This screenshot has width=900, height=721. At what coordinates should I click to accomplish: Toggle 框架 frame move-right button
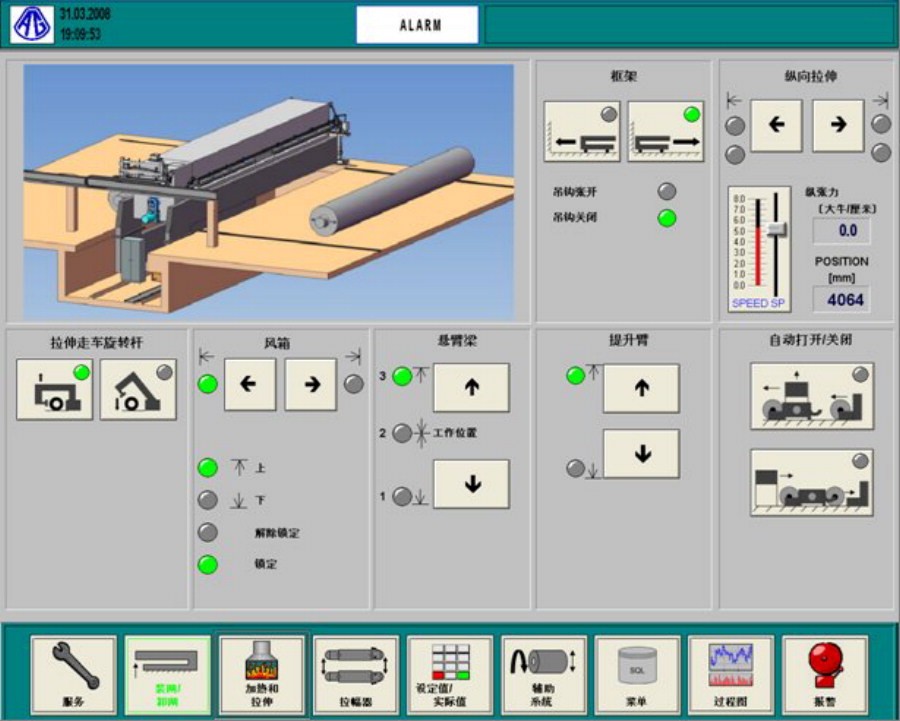[x=665, y=132]
